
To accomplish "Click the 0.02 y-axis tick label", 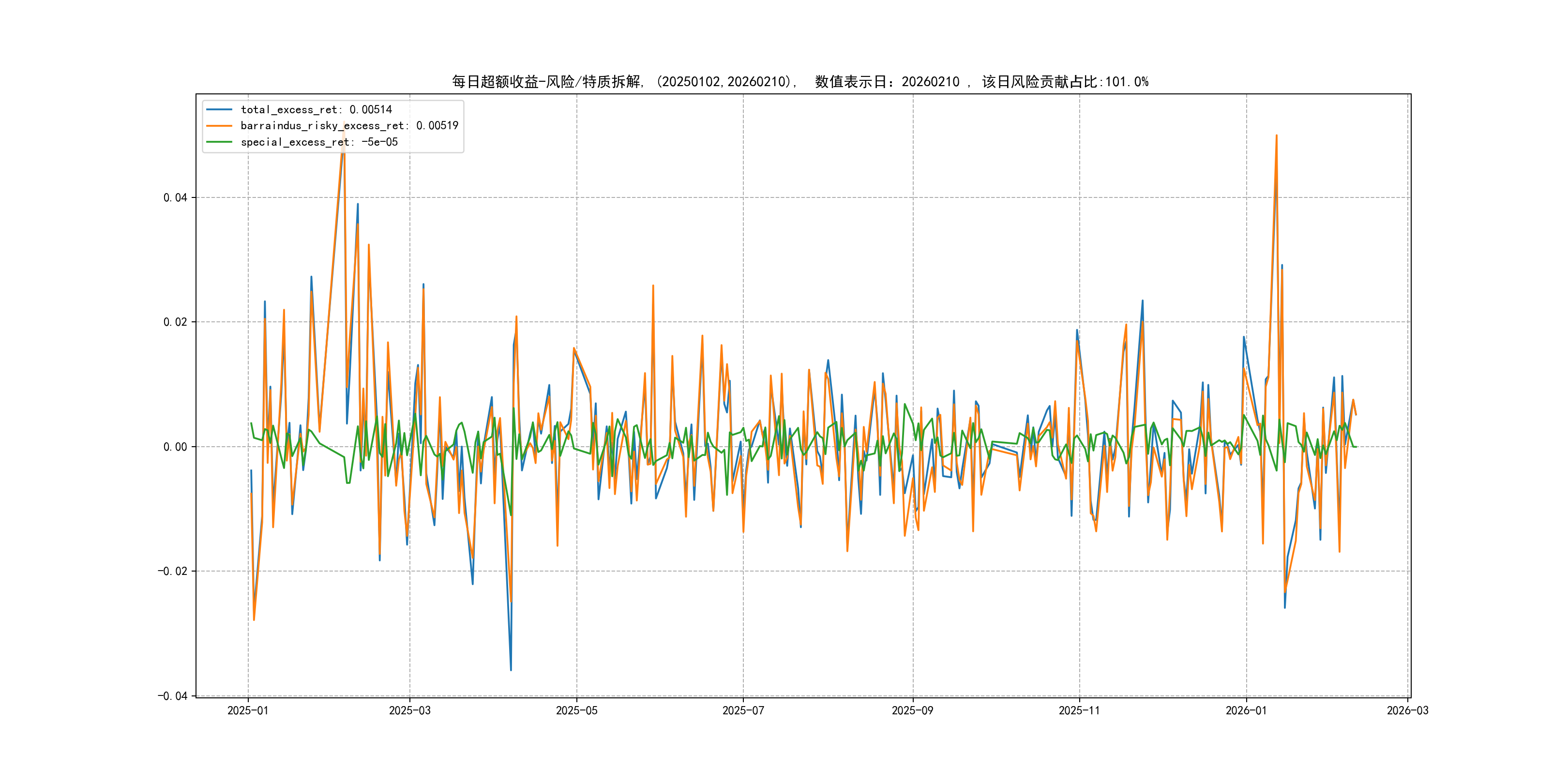I will click(175, 322).
